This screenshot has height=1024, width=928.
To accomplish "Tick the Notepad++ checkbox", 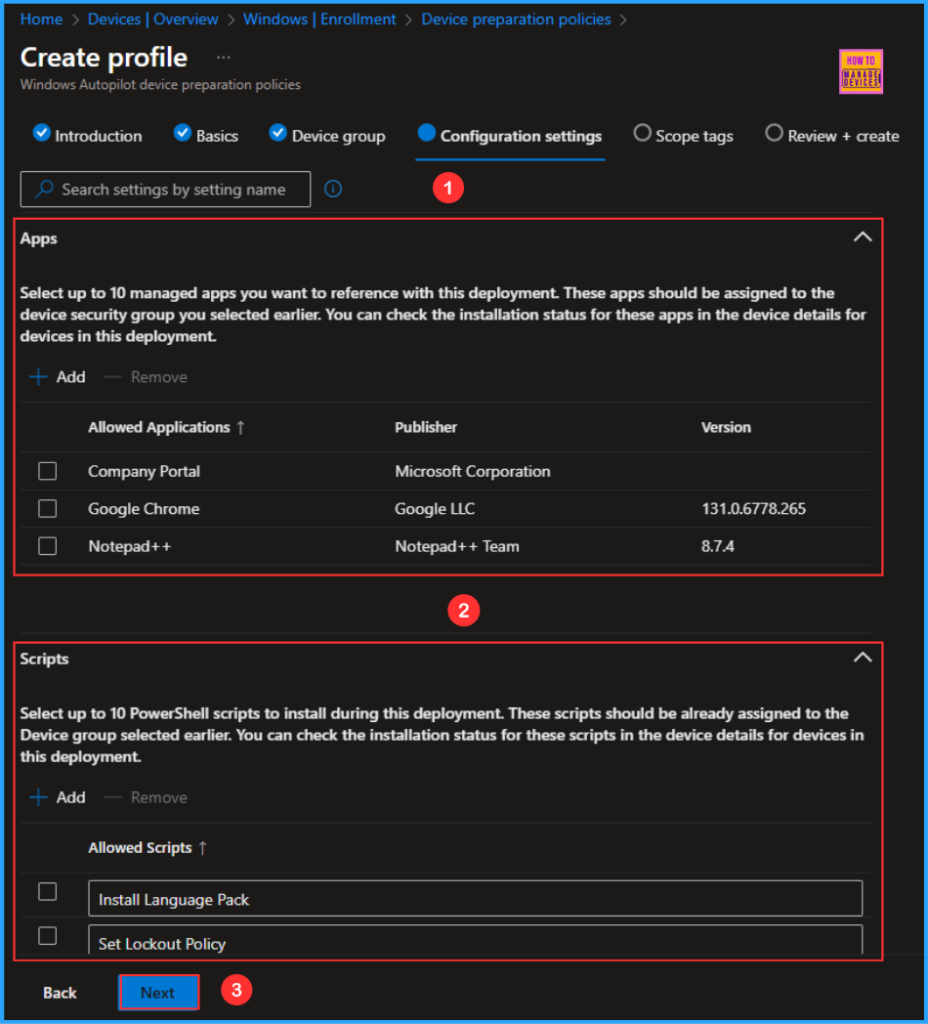I will coord(48,546).
